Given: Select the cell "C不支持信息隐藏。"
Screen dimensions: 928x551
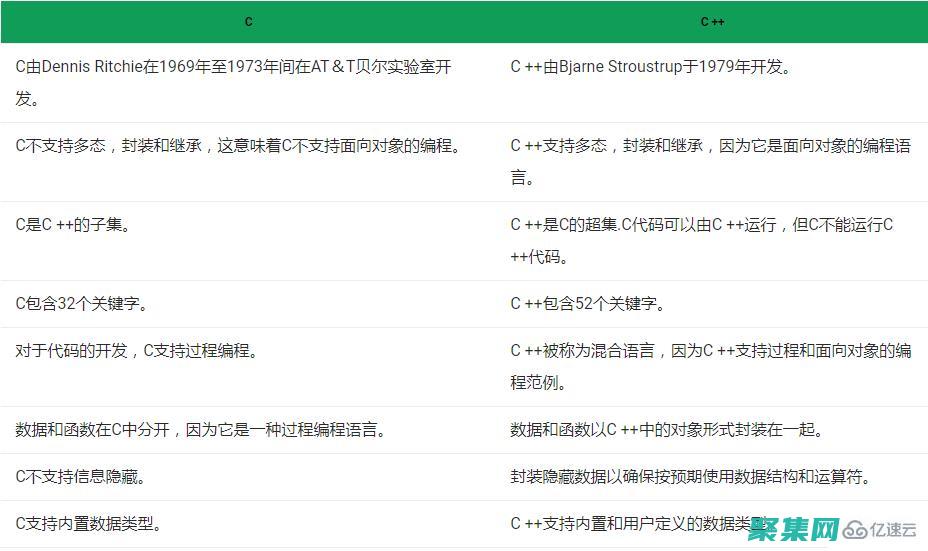Looking at the screenshot, I should [81, 477].
